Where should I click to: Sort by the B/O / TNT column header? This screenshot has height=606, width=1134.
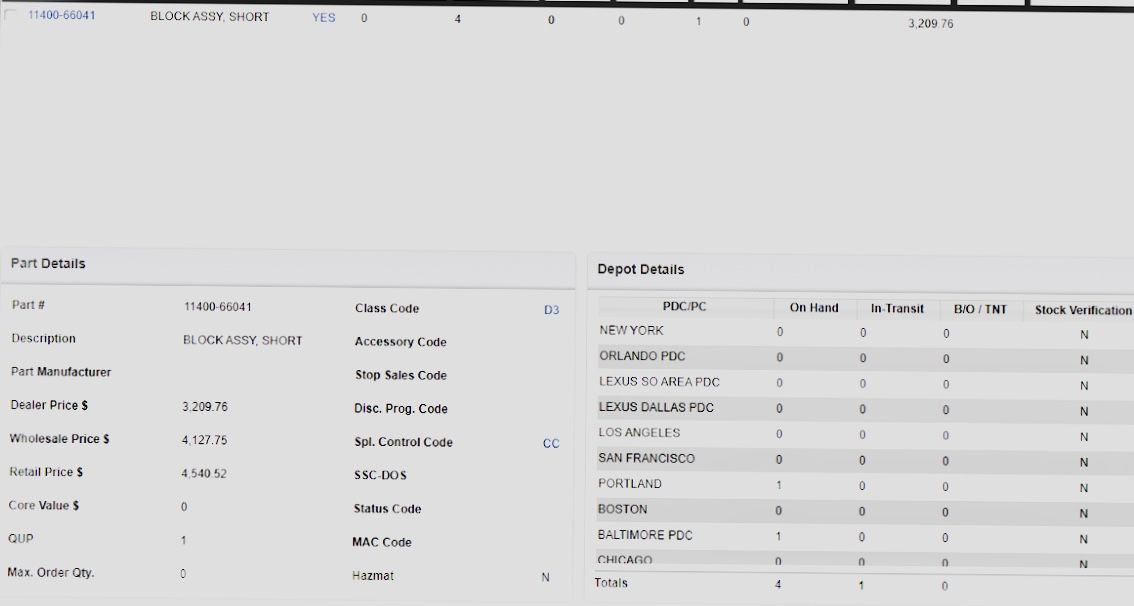point(981,310)
